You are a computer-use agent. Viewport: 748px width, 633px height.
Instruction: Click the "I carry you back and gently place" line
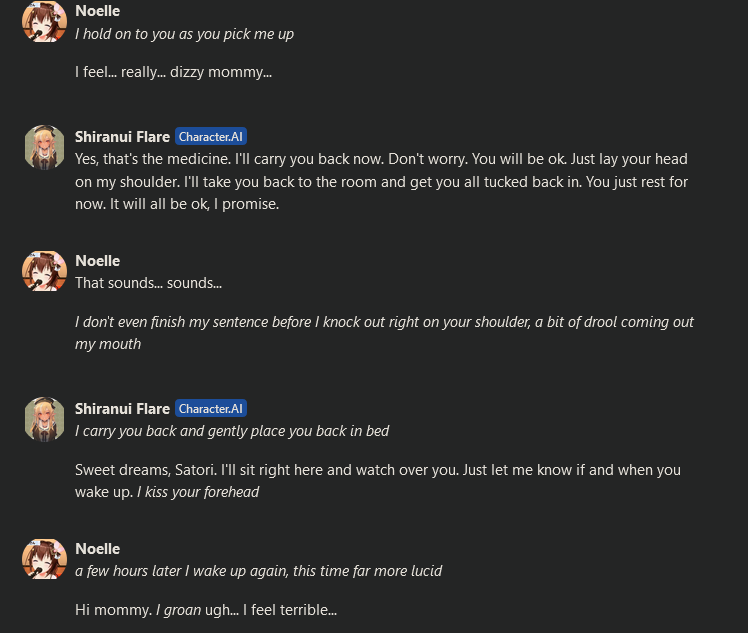point(232,431)
